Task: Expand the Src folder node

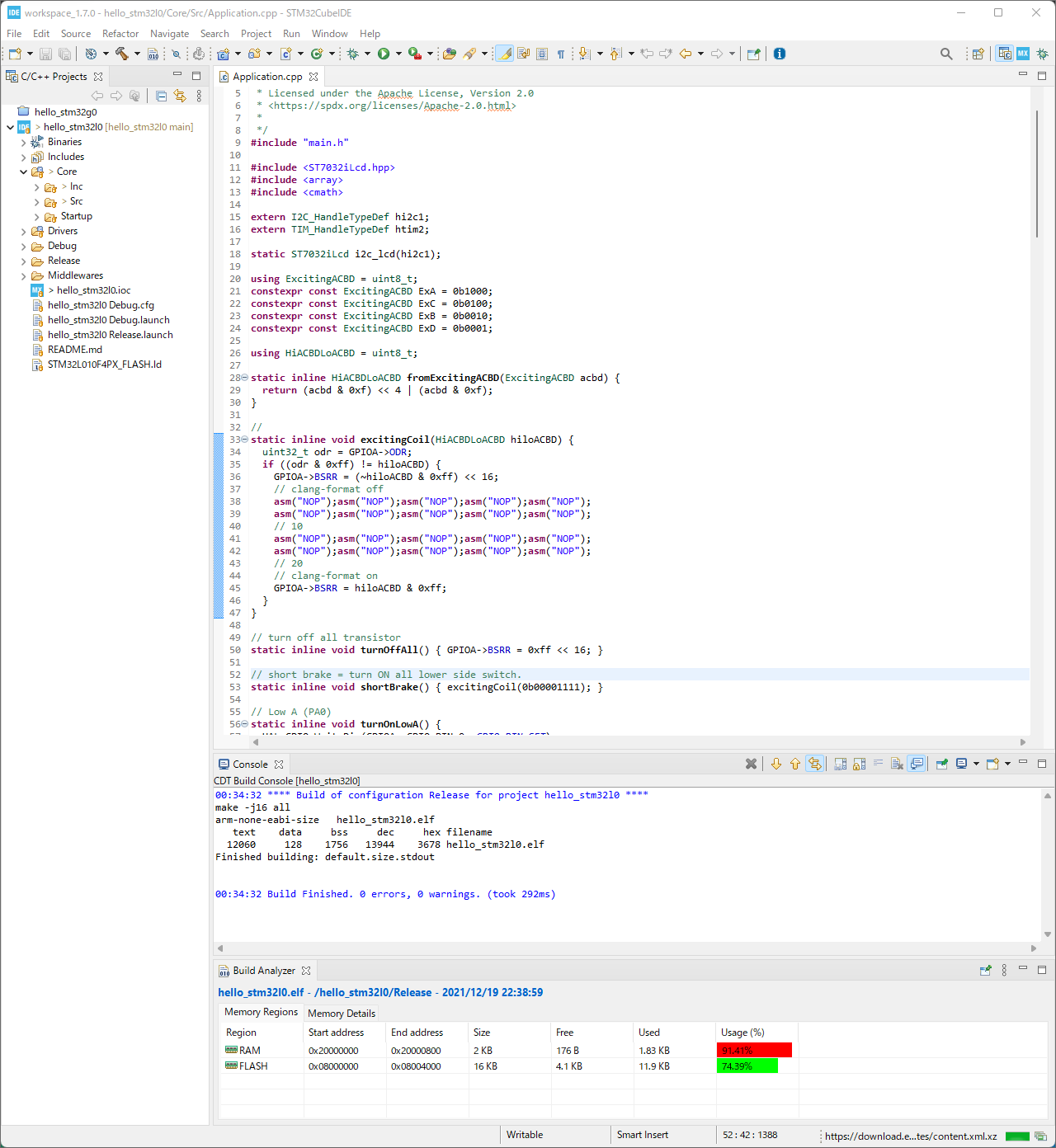Action: (36, 201)
